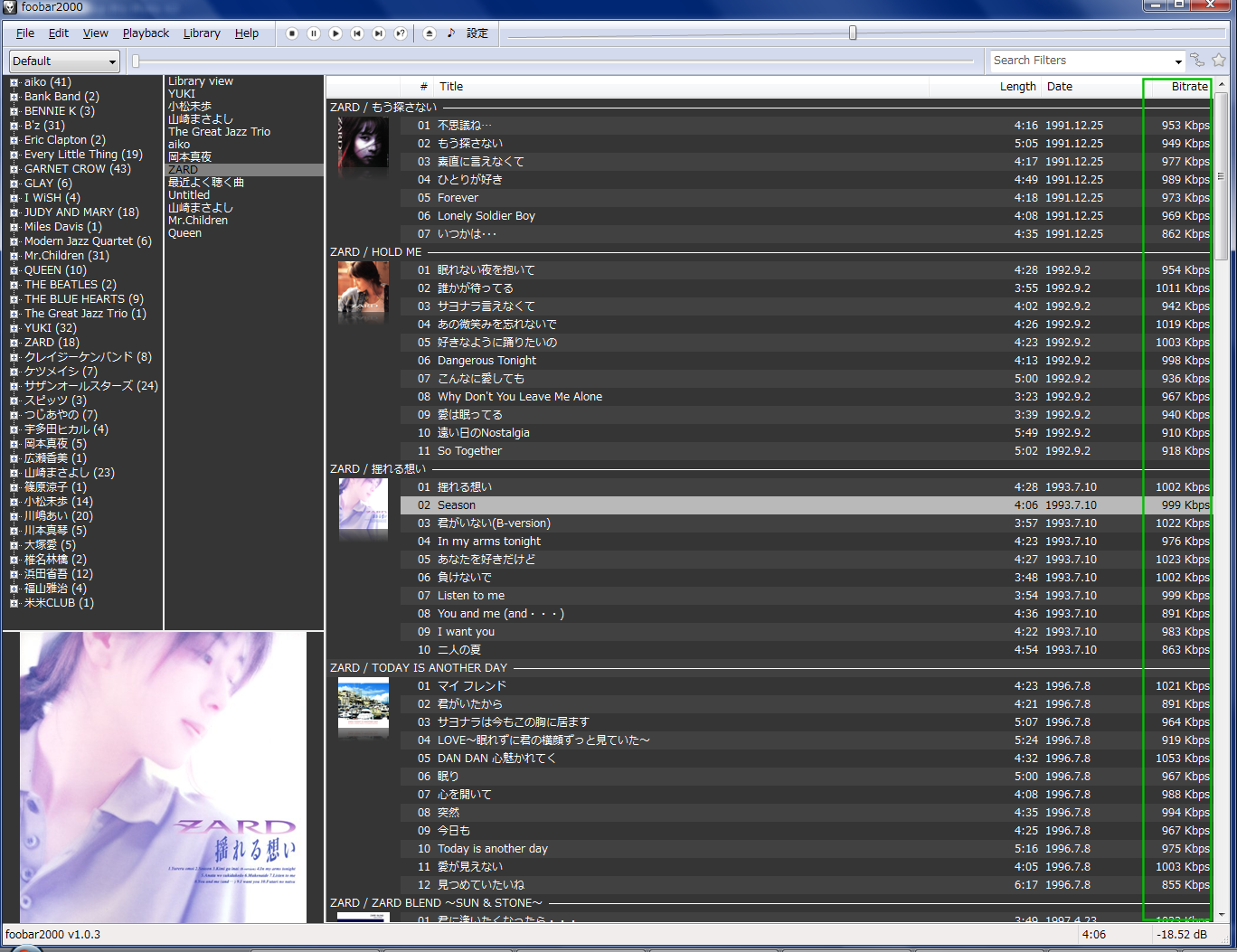Open the View menu

coord(96,33)
